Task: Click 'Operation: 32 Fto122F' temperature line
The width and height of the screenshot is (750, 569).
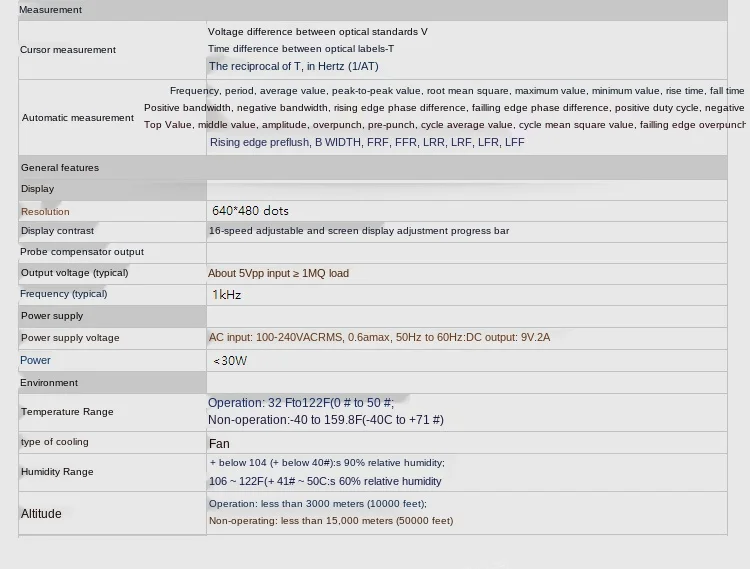Action: (x=301, y=403)
